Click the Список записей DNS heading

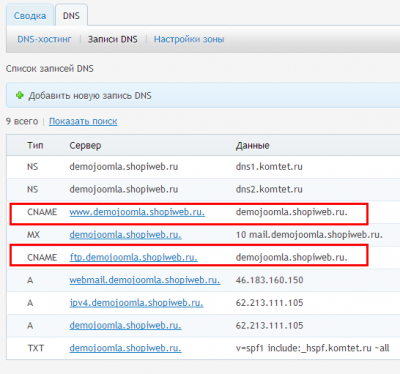coord(50,69)
